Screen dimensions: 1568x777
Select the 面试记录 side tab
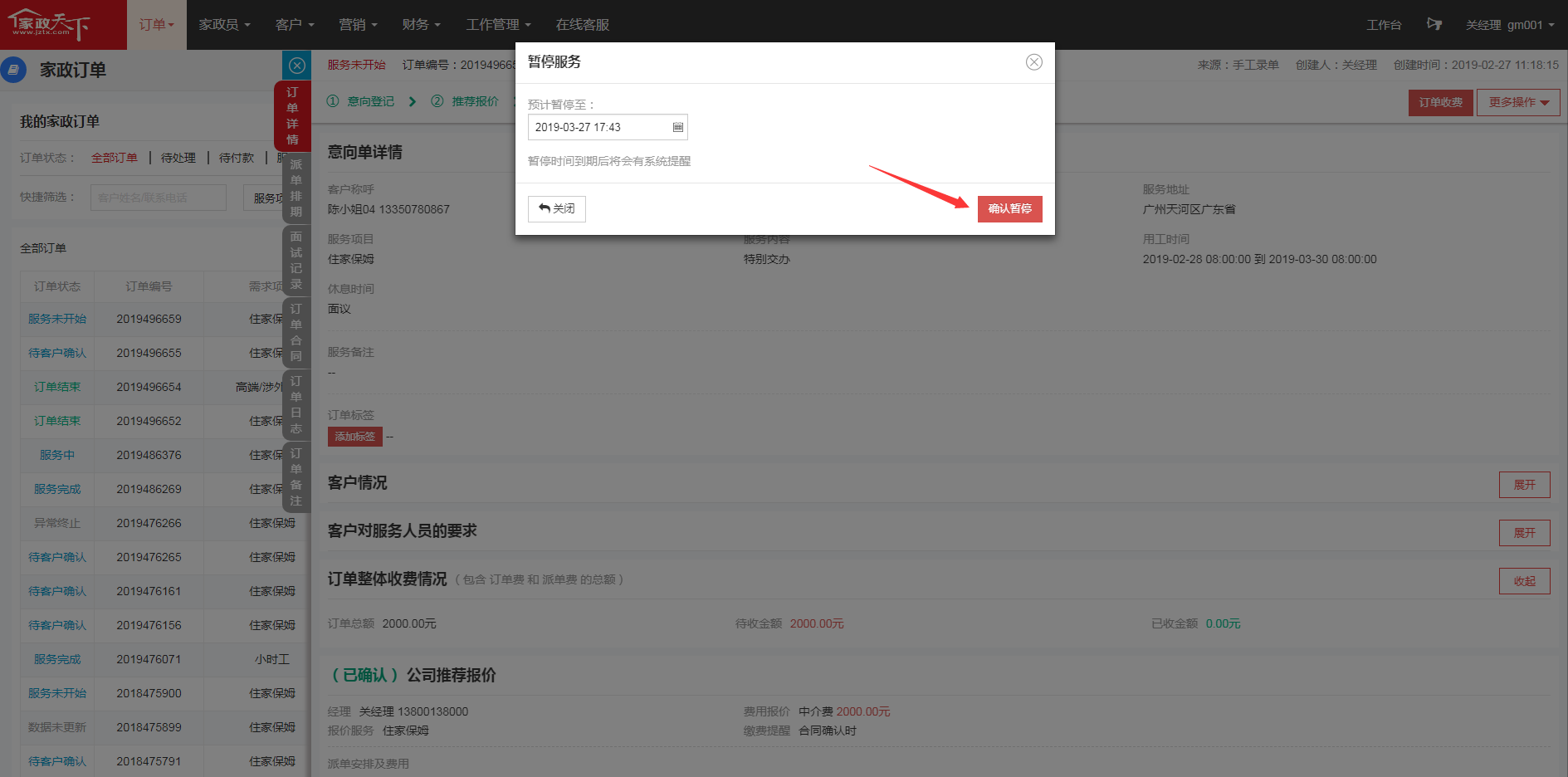tap(296, 260)
